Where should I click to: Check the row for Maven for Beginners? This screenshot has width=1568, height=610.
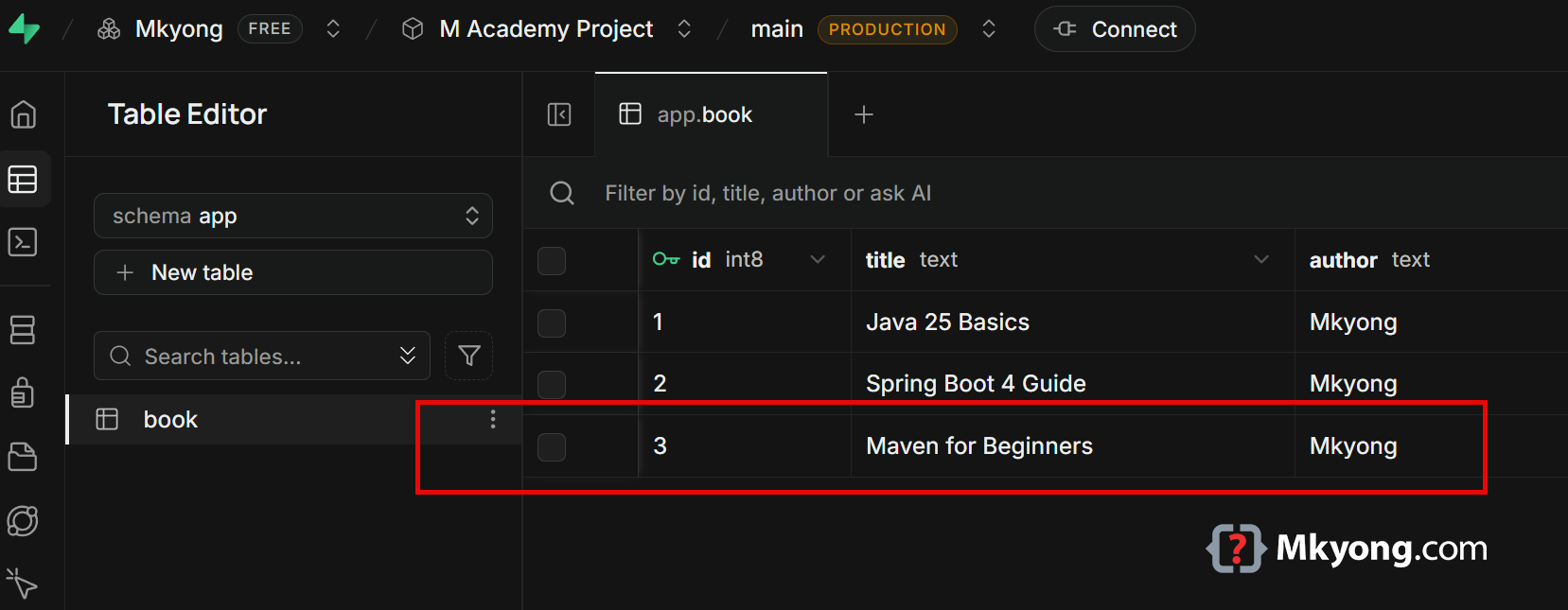552,446
